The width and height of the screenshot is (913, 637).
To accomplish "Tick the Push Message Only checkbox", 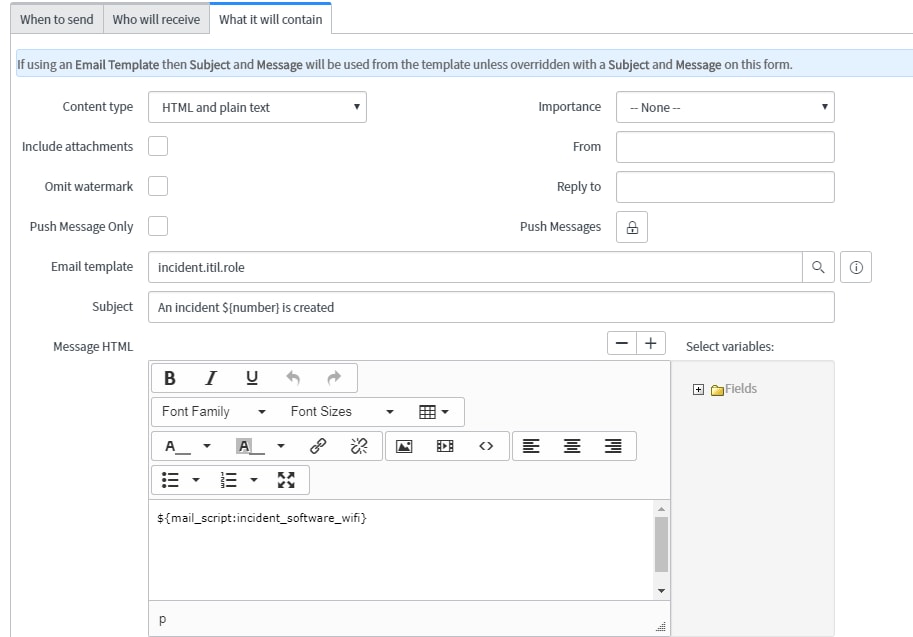I will (158, 226).
